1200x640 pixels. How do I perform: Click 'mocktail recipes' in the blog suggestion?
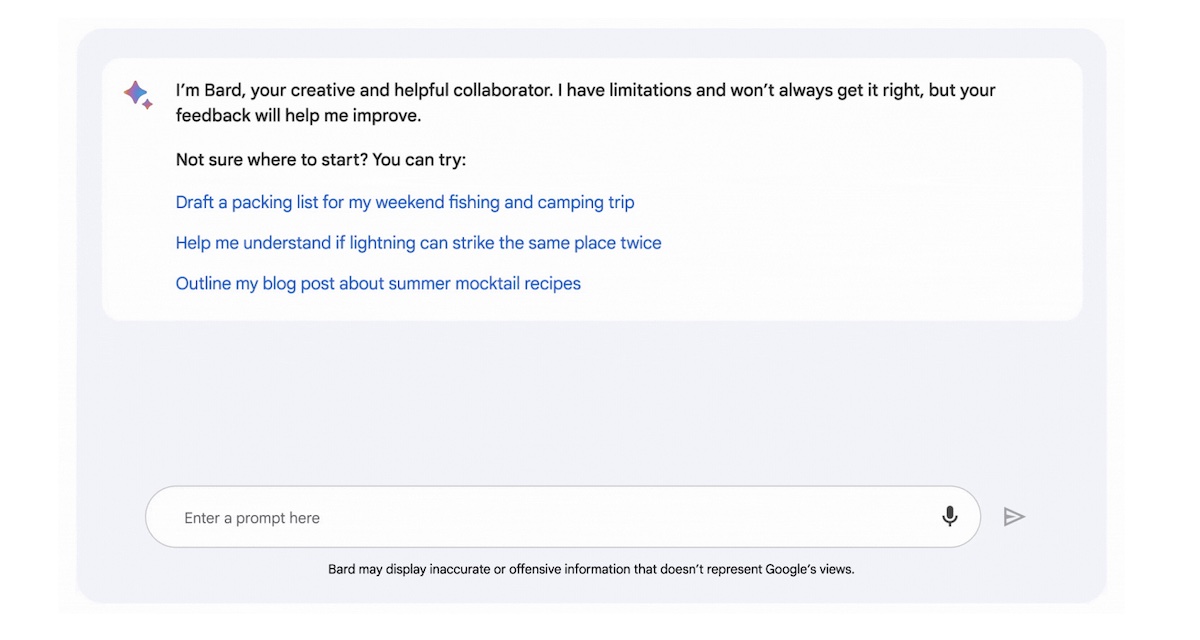coord(518,284)
